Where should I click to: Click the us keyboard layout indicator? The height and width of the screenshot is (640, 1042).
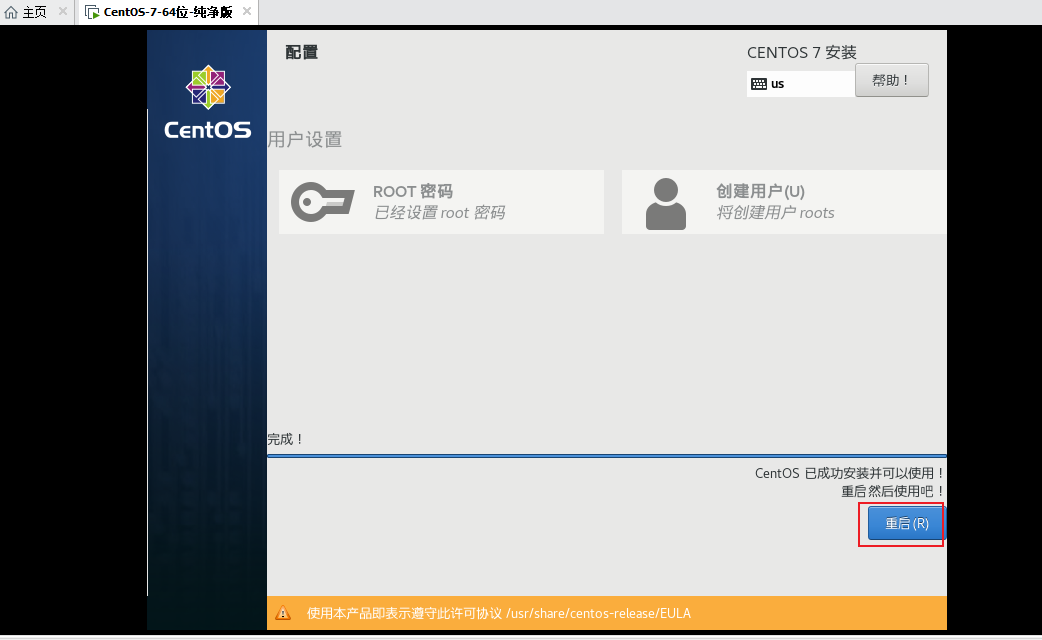point(801,84)
